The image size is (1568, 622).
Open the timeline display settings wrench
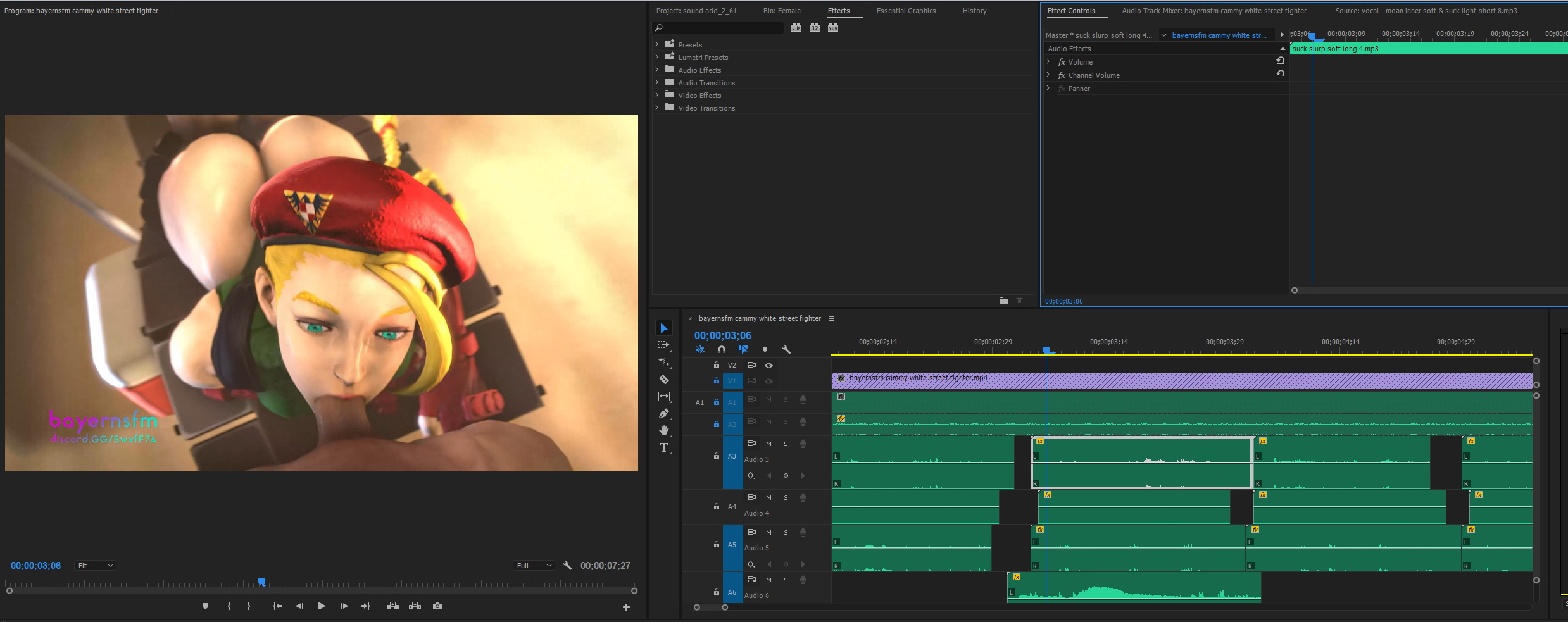point(786,349)
